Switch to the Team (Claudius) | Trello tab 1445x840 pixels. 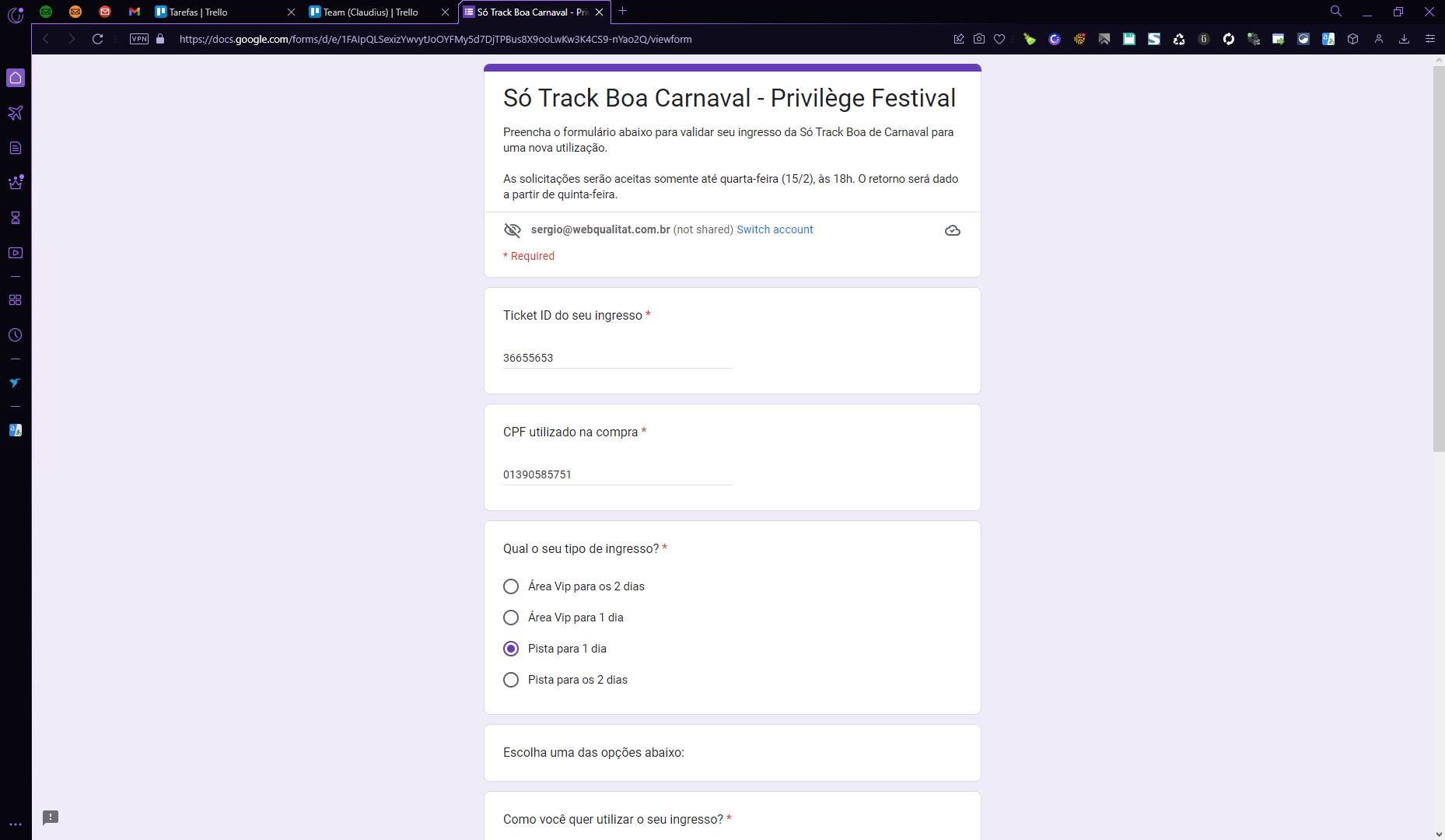point(378,12)
